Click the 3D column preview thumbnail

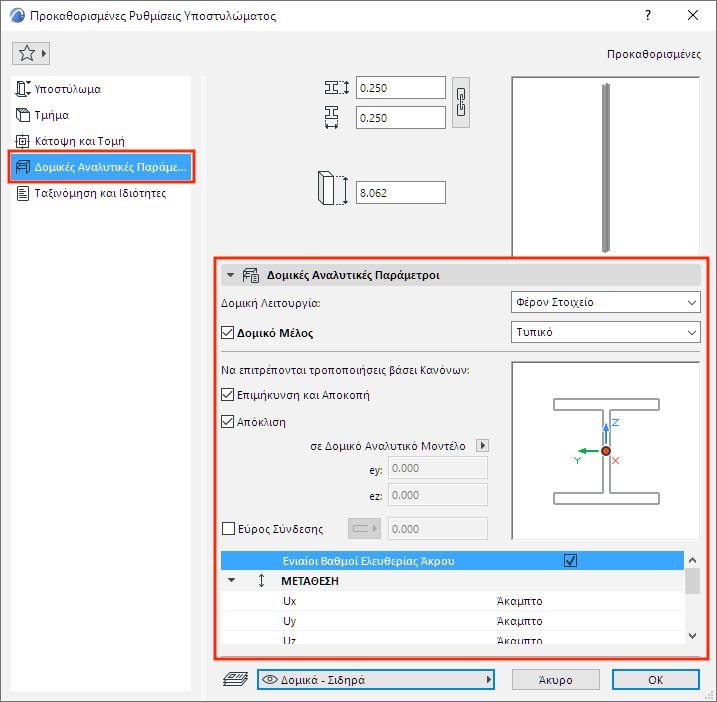pyautogui.click(x=605, y=166)
